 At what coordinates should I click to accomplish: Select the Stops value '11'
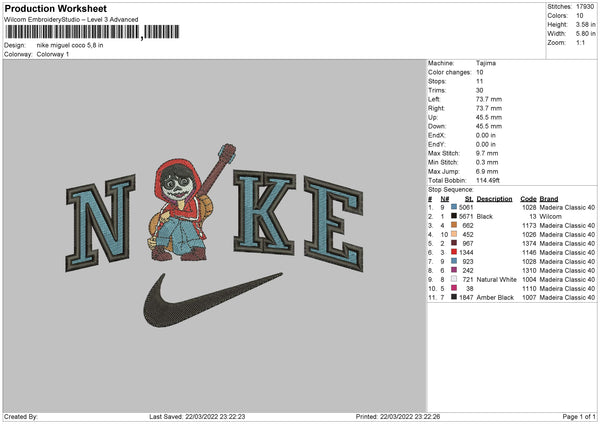pyautogui.click(x=479, y=81)
